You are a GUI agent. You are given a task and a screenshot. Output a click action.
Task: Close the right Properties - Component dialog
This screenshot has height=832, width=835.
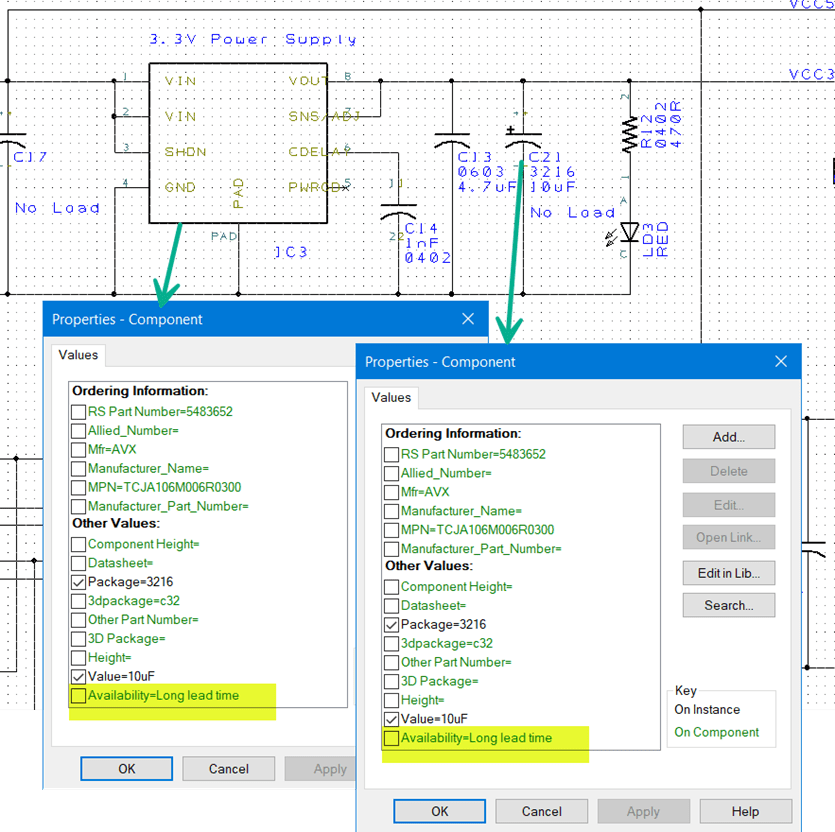click(781, 362)
